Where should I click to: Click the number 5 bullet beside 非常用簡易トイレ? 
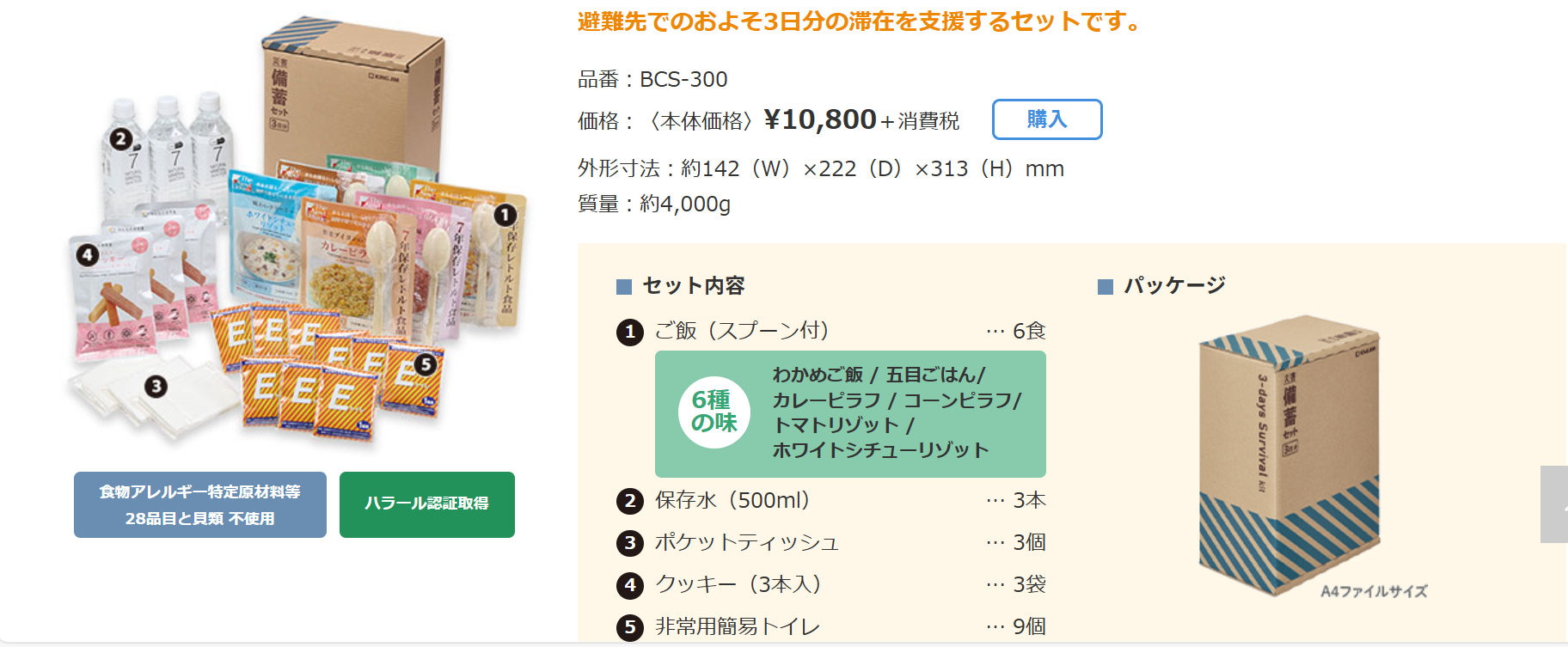tap(630, 627)
